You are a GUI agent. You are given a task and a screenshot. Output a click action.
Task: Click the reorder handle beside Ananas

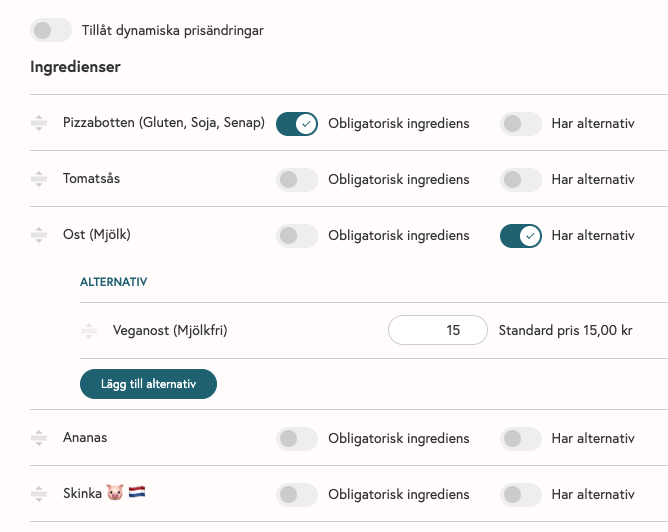coord(39,438)
